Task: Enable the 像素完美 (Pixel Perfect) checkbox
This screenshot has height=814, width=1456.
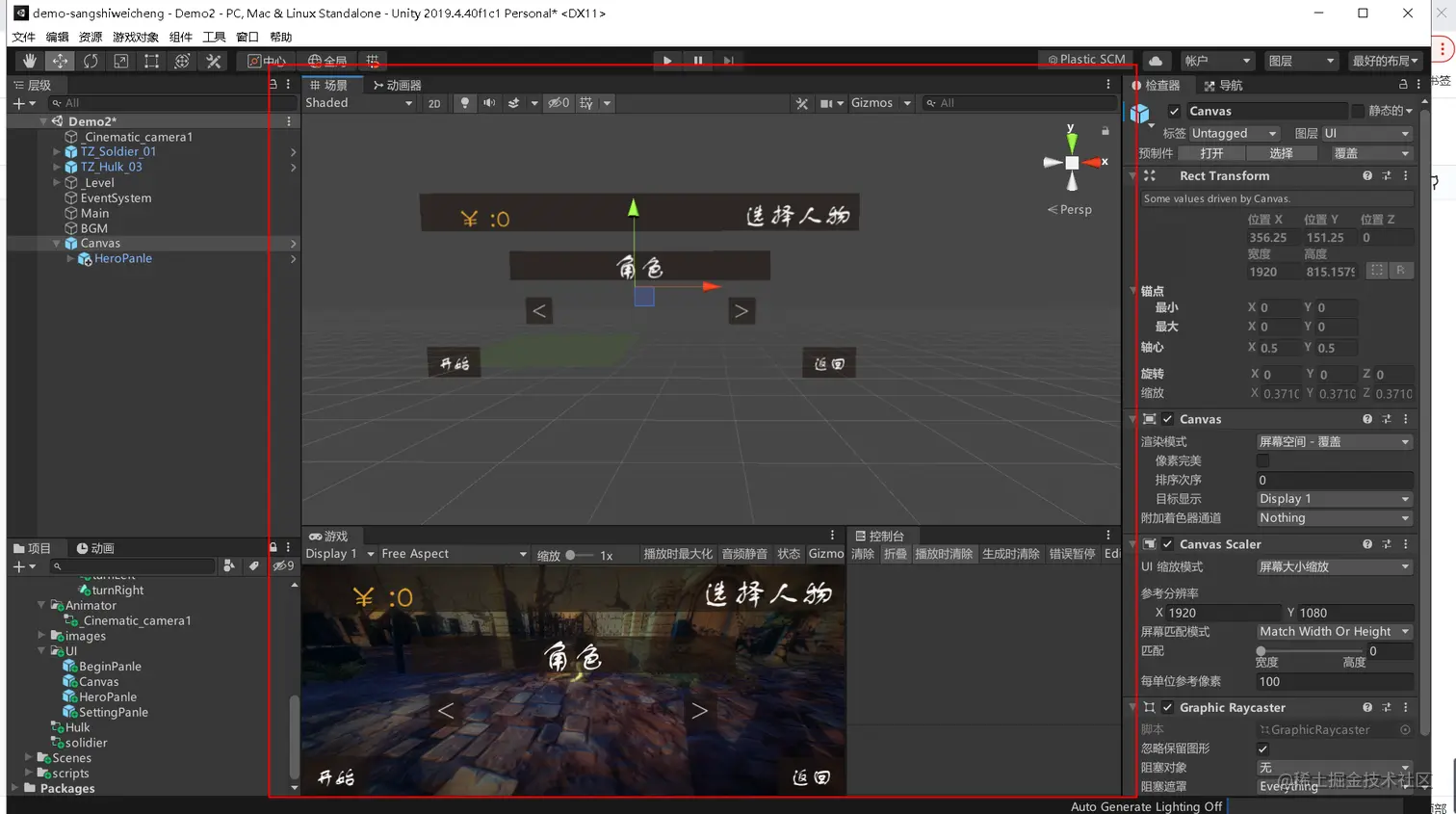Action: click(1262, 460)
